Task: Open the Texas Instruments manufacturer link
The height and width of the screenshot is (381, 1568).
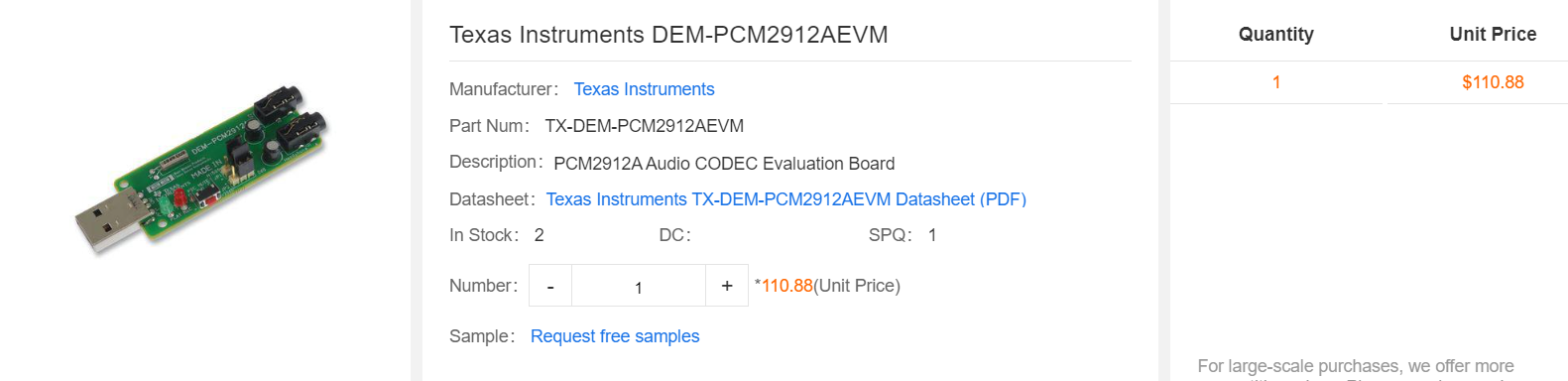Action: [644, 89]
